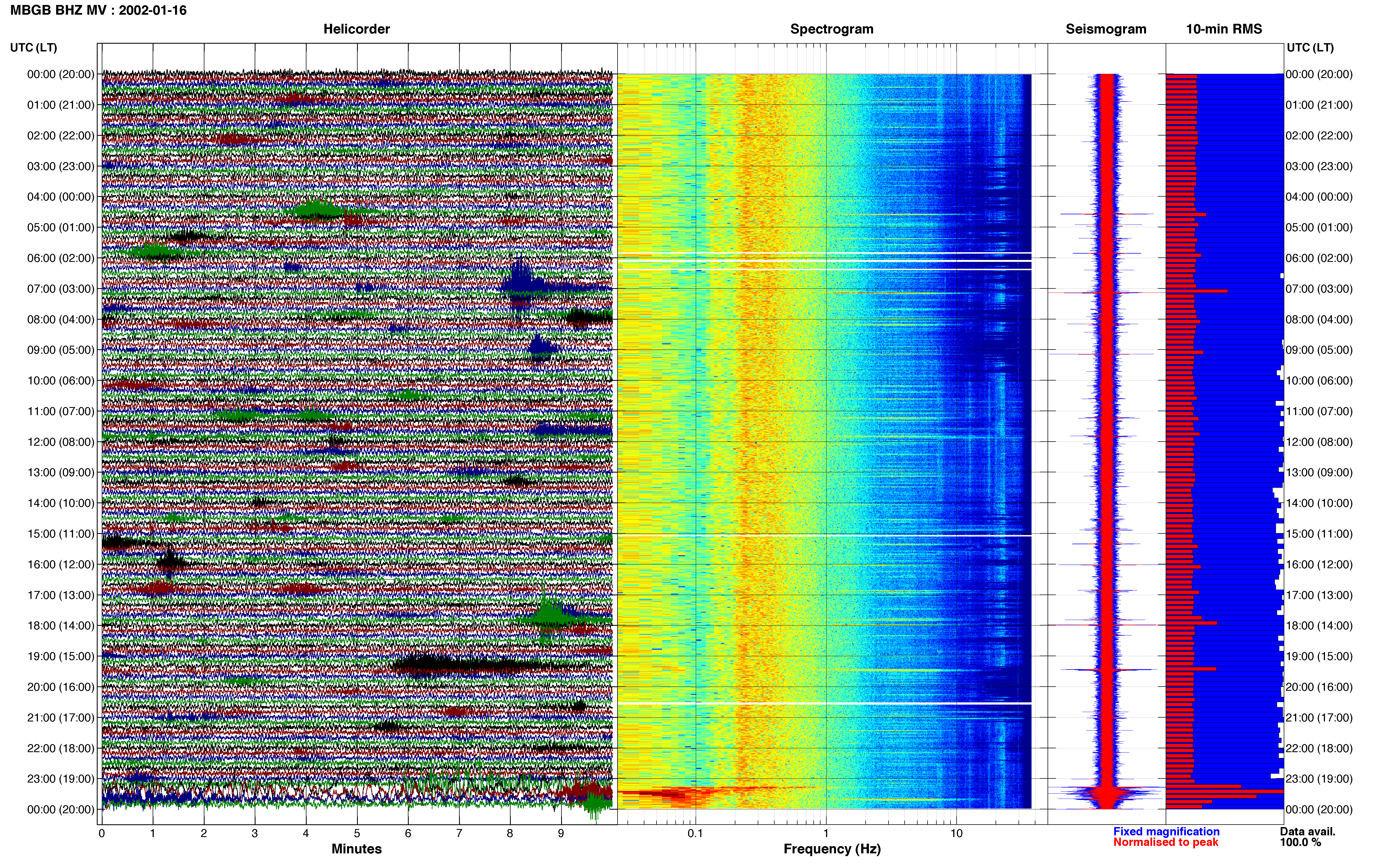1388x868 pixels.
Task: Click left time label 07:00 (03:00)
Action: [61, 289]
